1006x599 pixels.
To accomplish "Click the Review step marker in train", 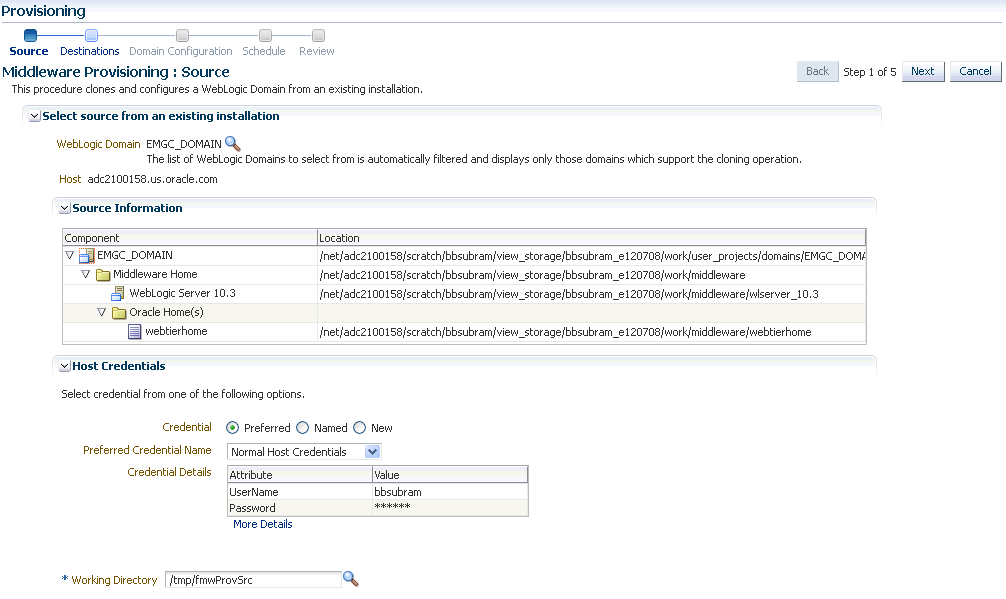I will pos(318,35).
